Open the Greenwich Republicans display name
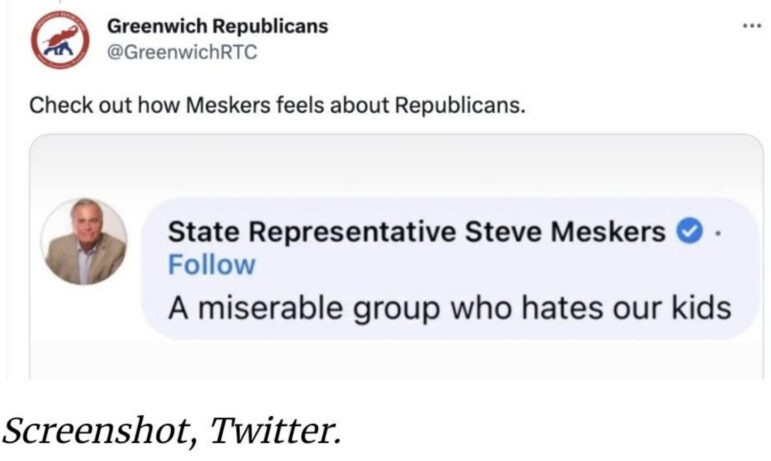The width and height of the screenshot is (771, 461). (x=217, y=26)
